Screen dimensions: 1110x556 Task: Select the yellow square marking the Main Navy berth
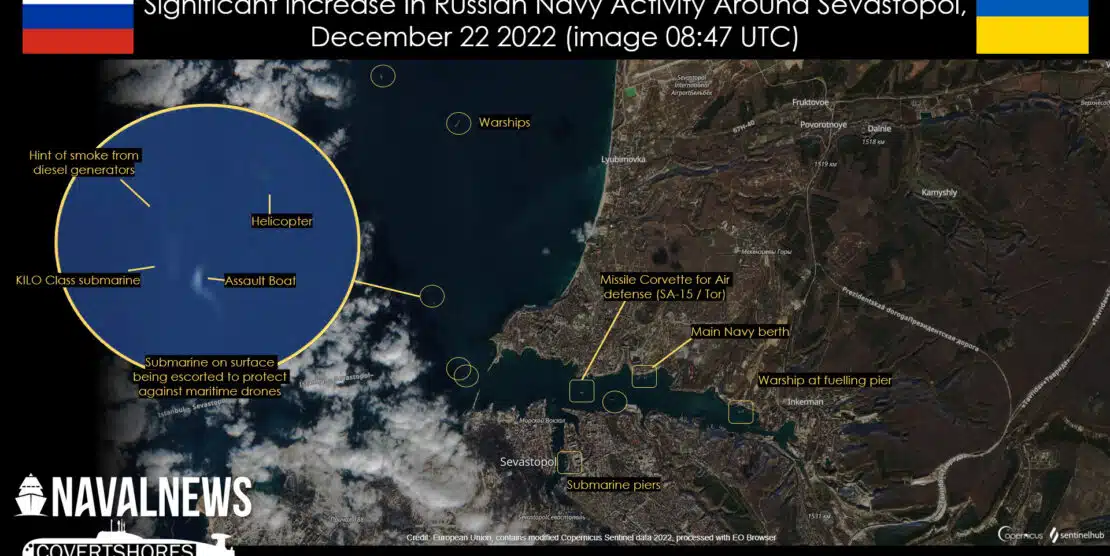tap(644, 376)
